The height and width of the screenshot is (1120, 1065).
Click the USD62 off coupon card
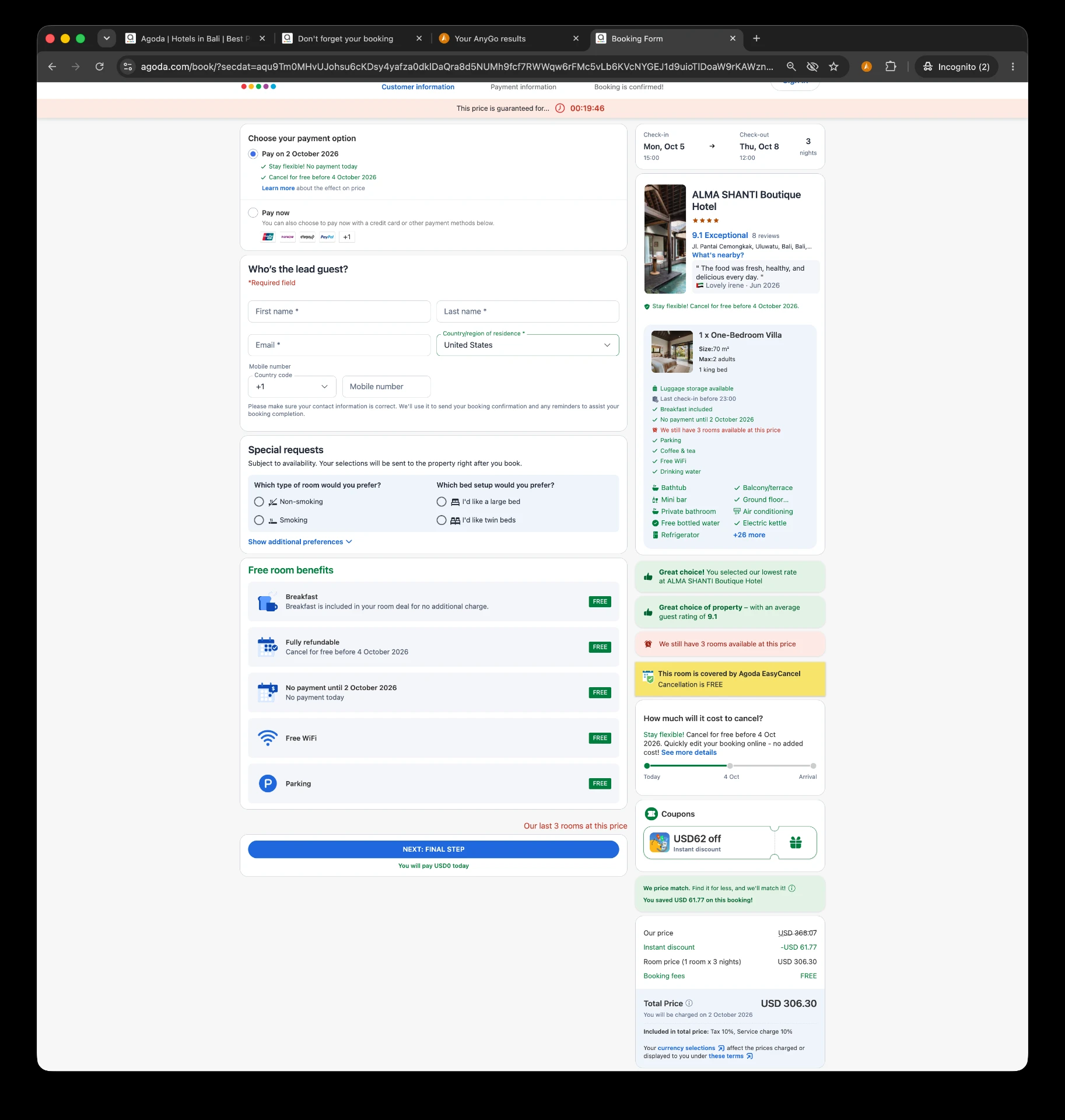(730, 842)
